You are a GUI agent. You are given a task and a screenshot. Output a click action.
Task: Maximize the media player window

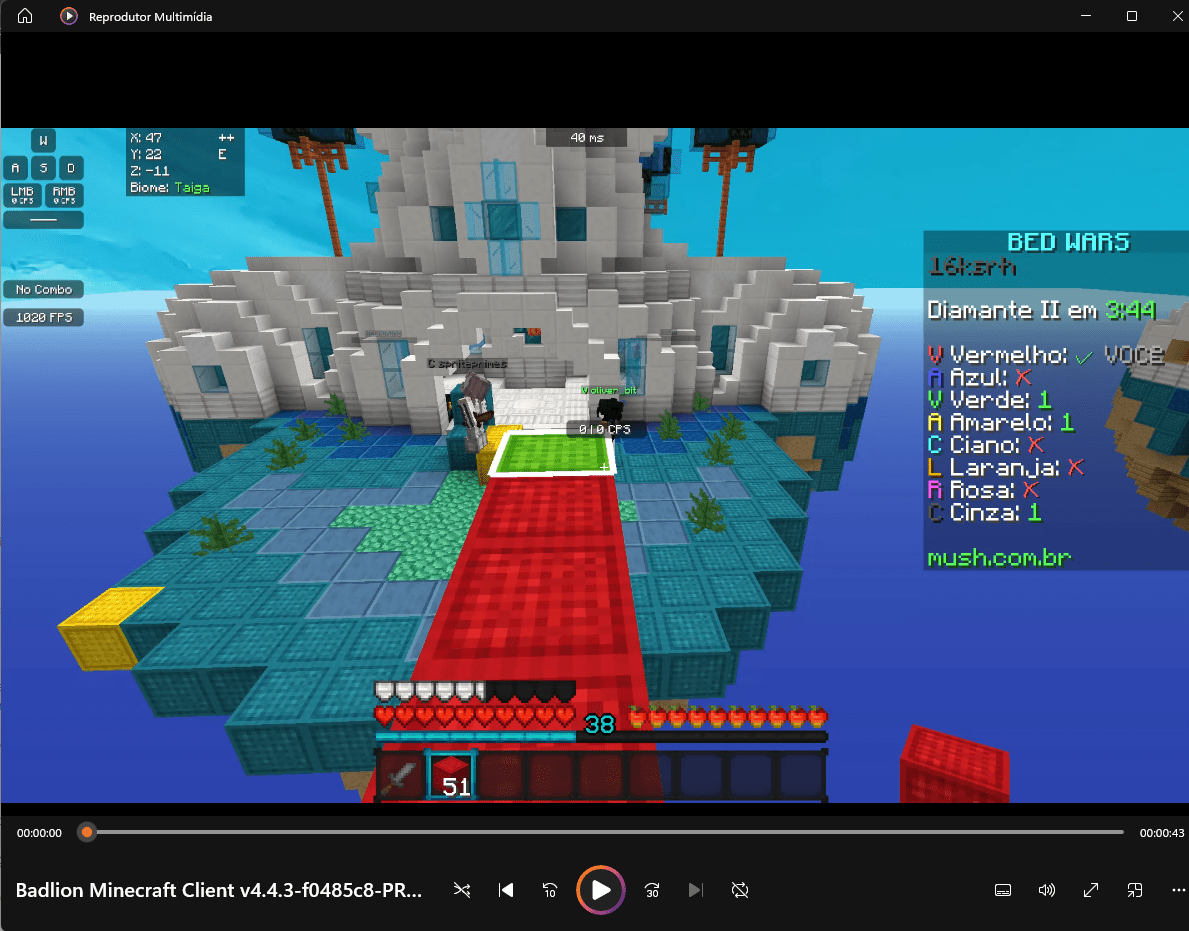click(x=1131, y=16)
